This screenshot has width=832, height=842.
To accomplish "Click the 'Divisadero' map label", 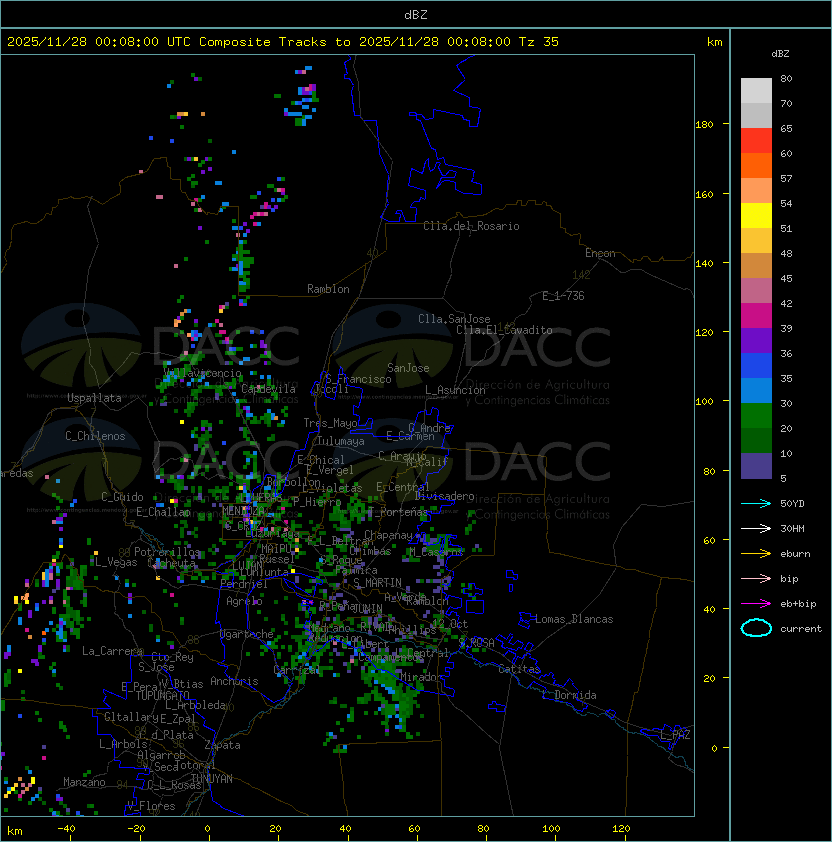I will (444, 496).
